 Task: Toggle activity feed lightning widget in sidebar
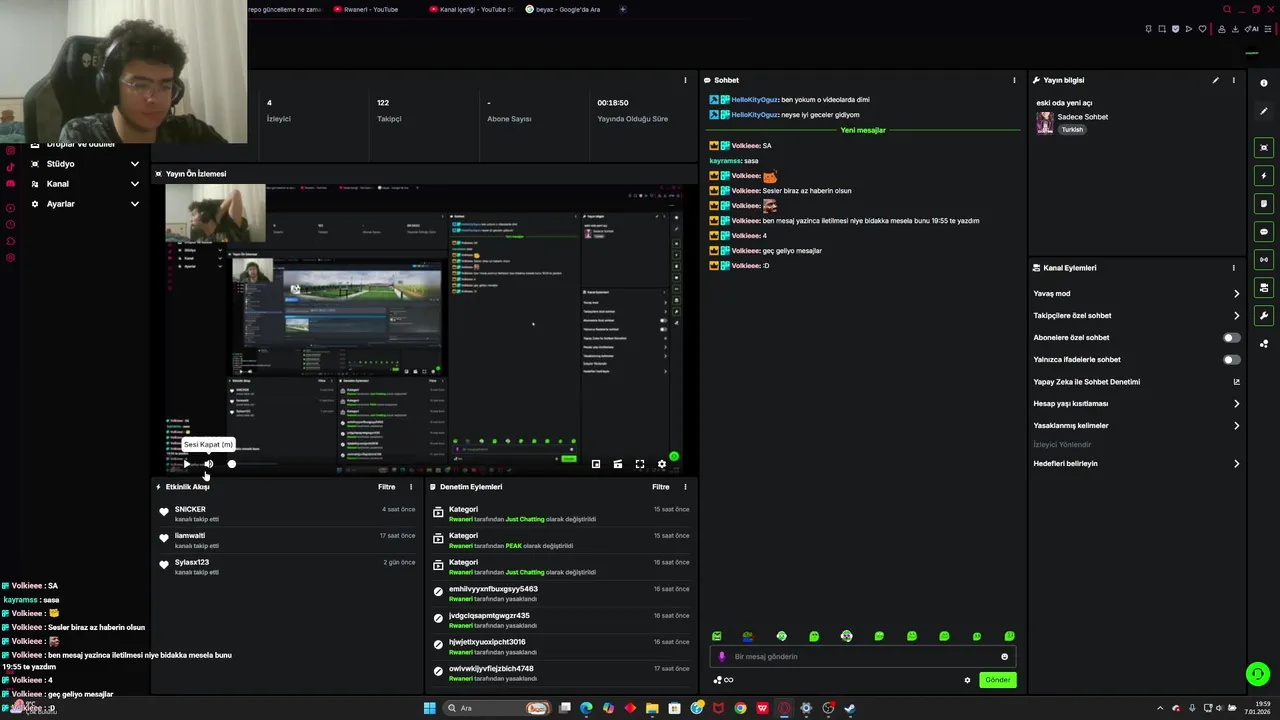coord(1264,176)
